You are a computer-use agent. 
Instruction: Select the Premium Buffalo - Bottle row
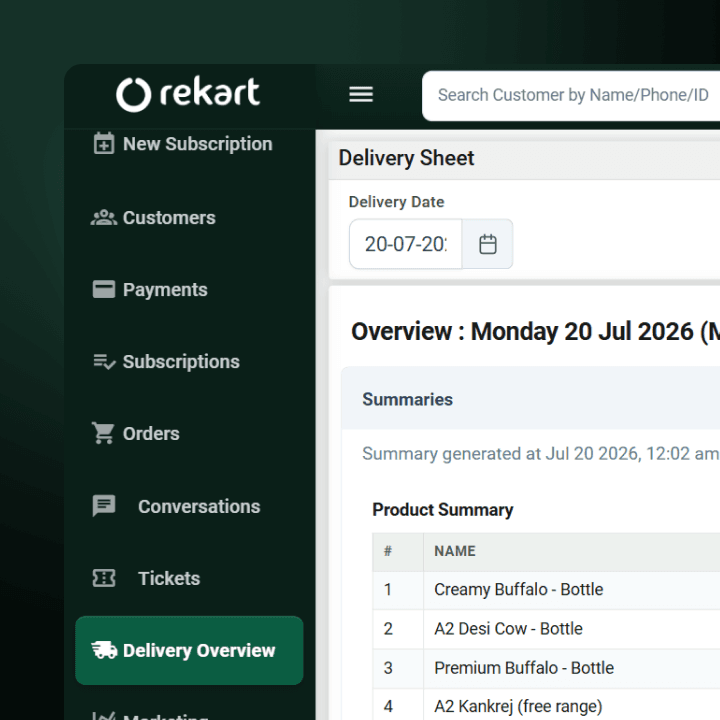546,668
